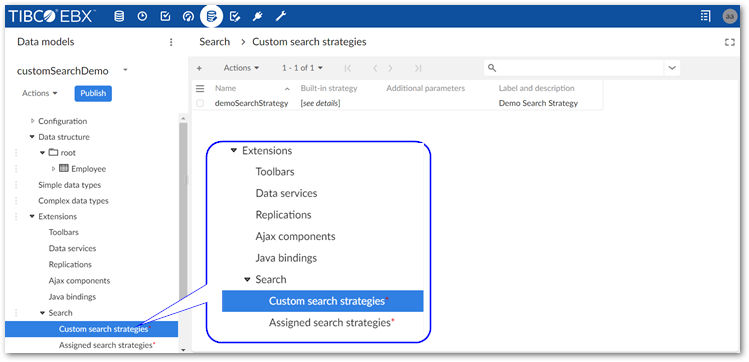The width and height of the screenshot is (749, 362).
Task: Open the sidebar Actions dropdown next to Publish
Action: (x=40, y=93)
